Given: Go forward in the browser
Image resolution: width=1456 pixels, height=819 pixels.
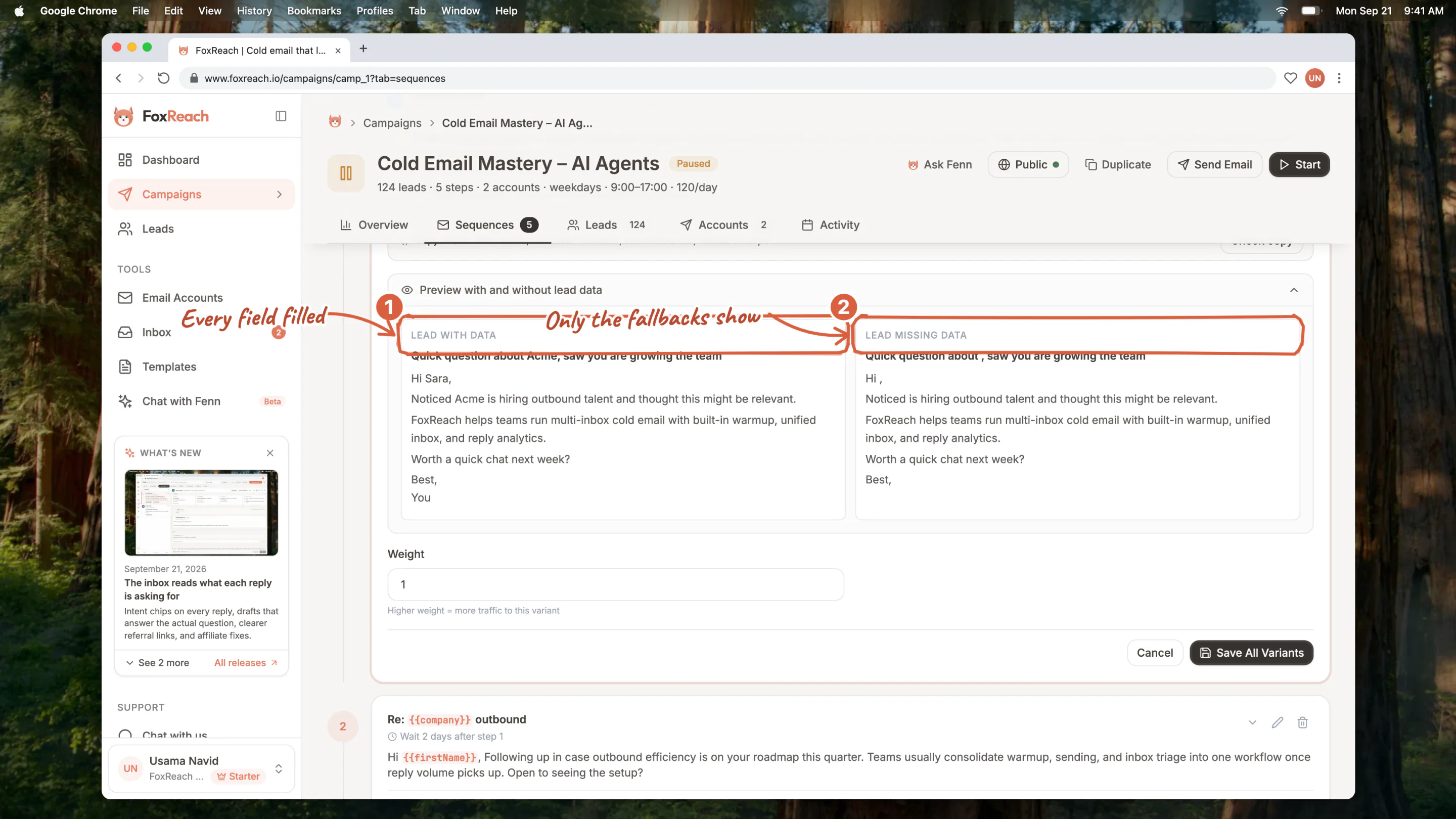Looking at the screenshot, I should [x=141, y=78].
